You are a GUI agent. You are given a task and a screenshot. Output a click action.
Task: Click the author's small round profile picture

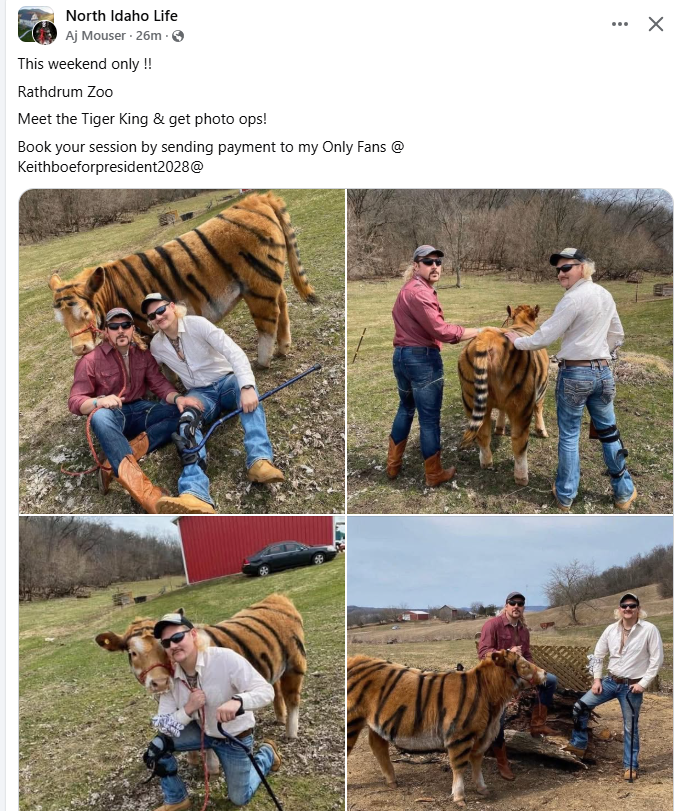[45, 33]
